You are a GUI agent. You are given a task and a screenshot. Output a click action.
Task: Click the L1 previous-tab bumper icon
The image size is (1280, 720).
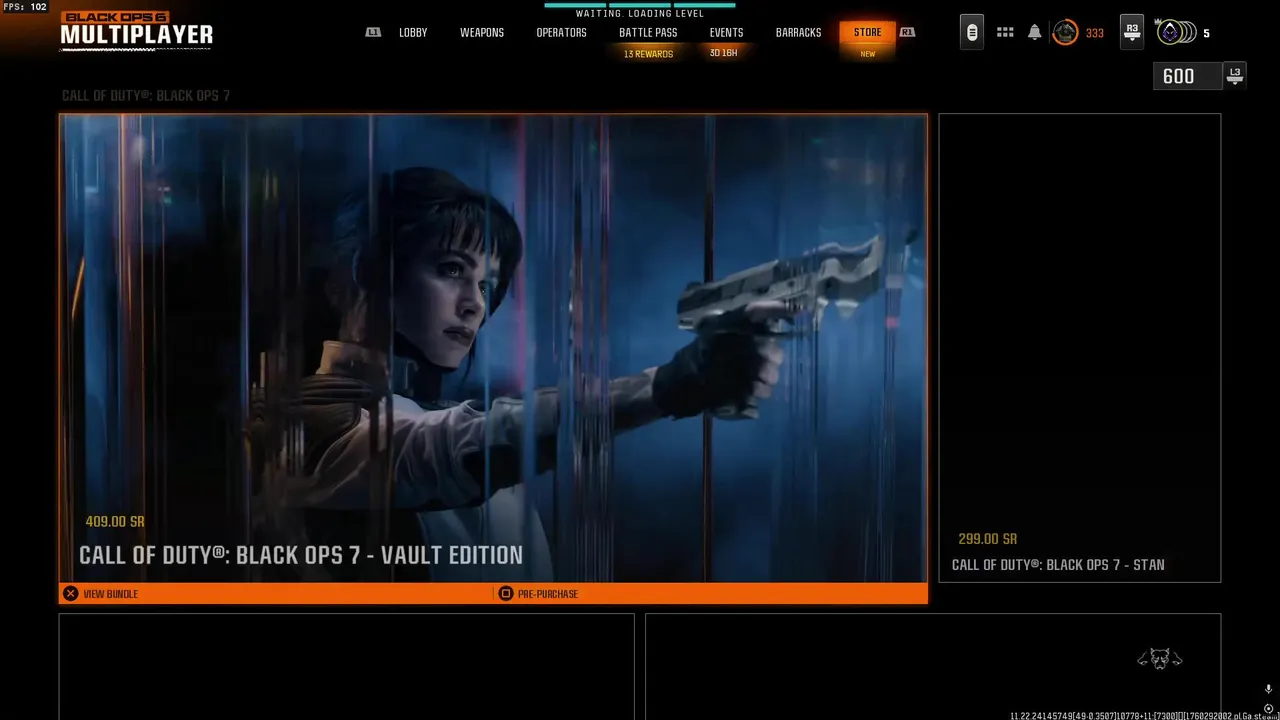point(373,32)
